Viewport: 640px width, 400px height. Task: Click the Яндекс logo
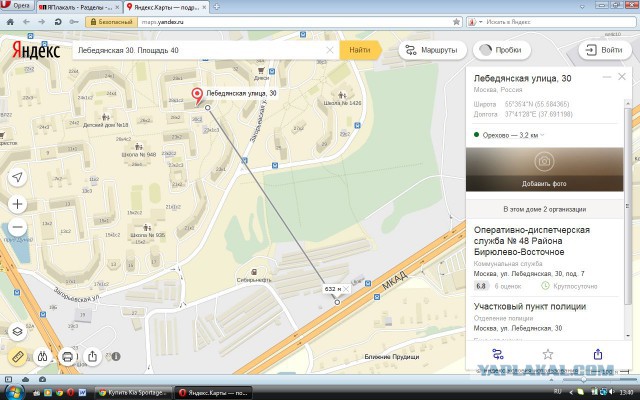coord(36,50)
